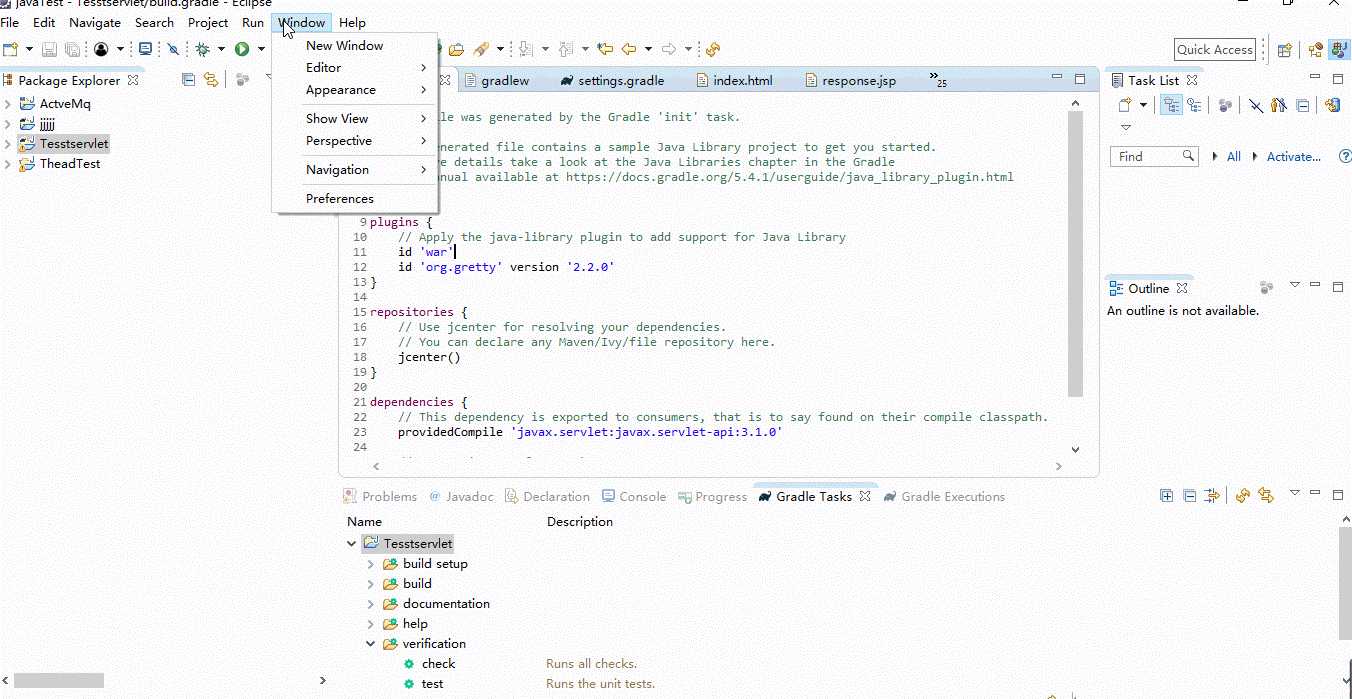Collapse all in Gradle Tasks view
The width and height of the screenshot is (1352, 699).
(1189, 495)
